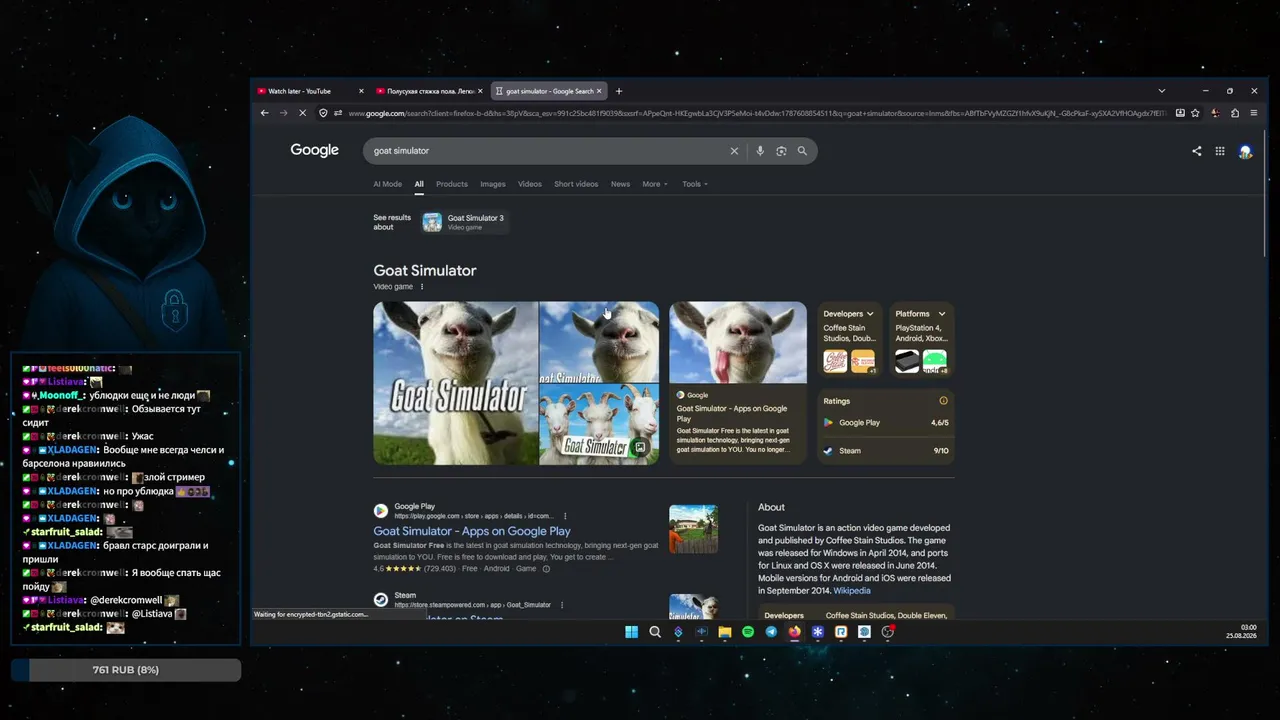Switch to the Полусухая стяжка пола tab
Image resolution: width=1280 pixels, height=720 pixels.
click(x=429, y=91)
